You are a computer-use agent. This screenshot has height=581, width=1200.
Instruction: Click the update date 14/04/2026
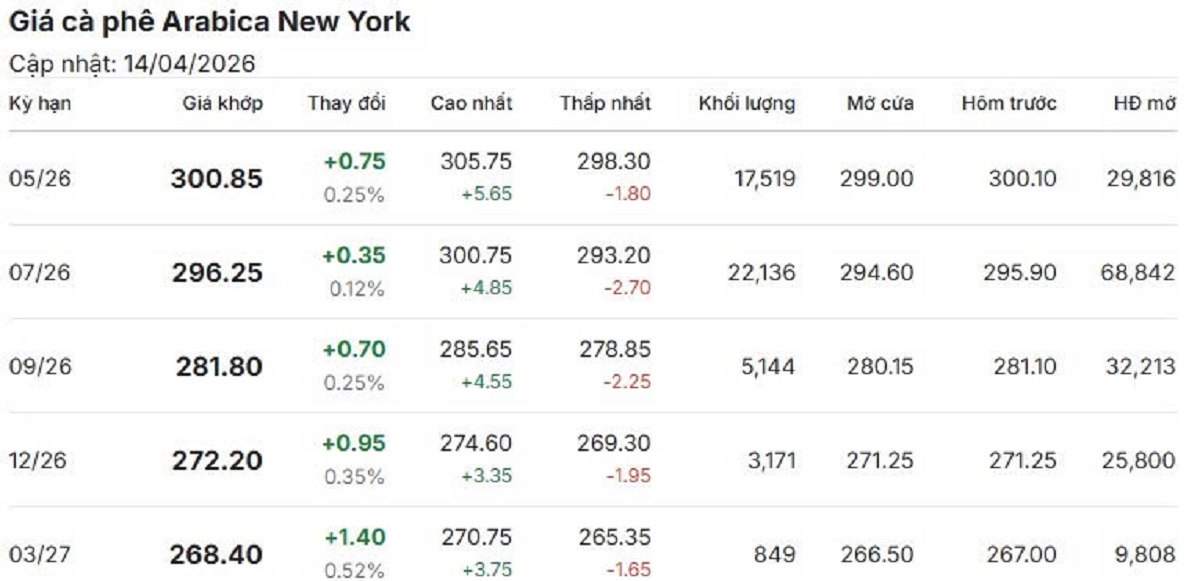point(189,65)
